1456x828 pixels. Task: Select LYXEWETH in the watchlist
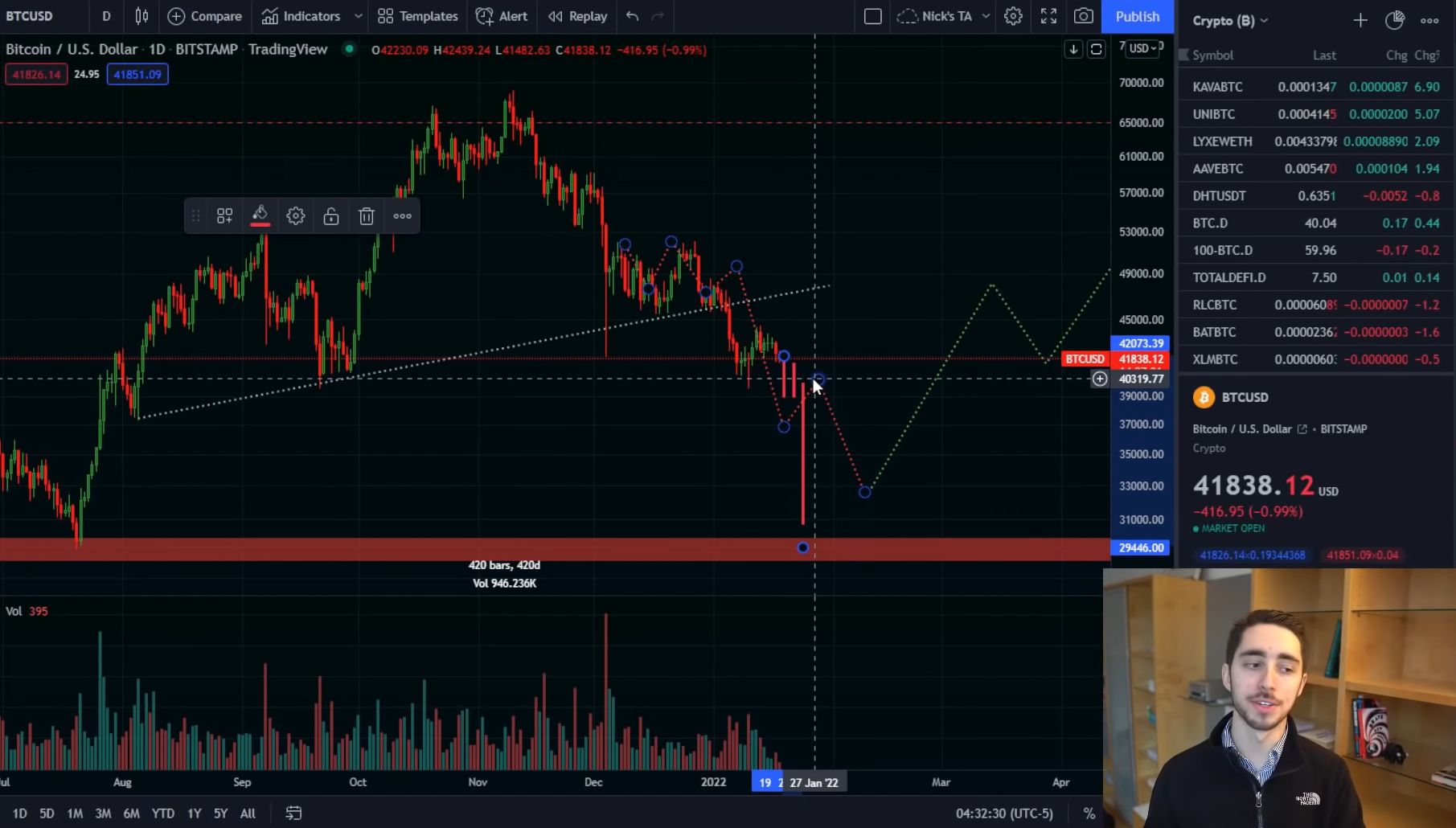click(1317, 141)
